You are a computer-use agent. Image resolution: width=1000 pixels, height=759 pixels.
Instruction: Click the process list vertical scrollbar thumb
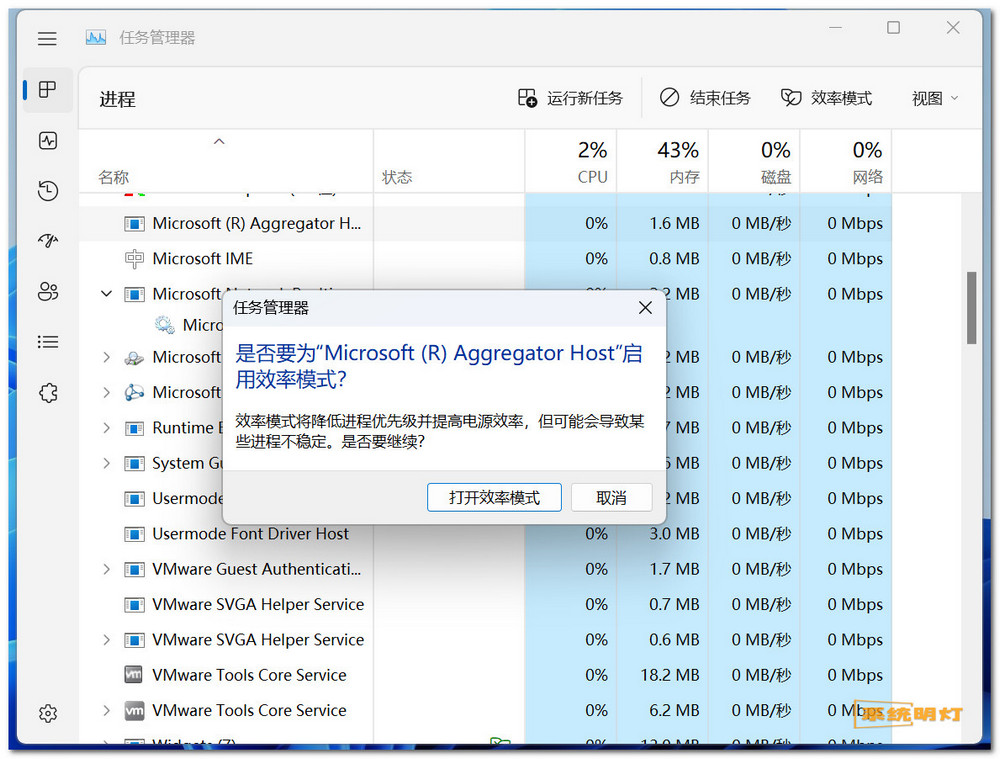[x=971, y=308]
